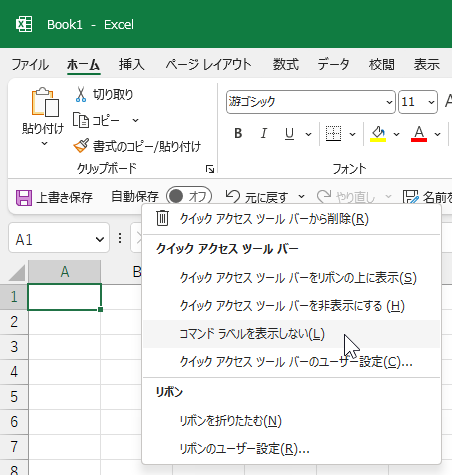Screen dimensions: 452x475
Task: Apply the fill color bucket icon
Action: tap(378, 133)
